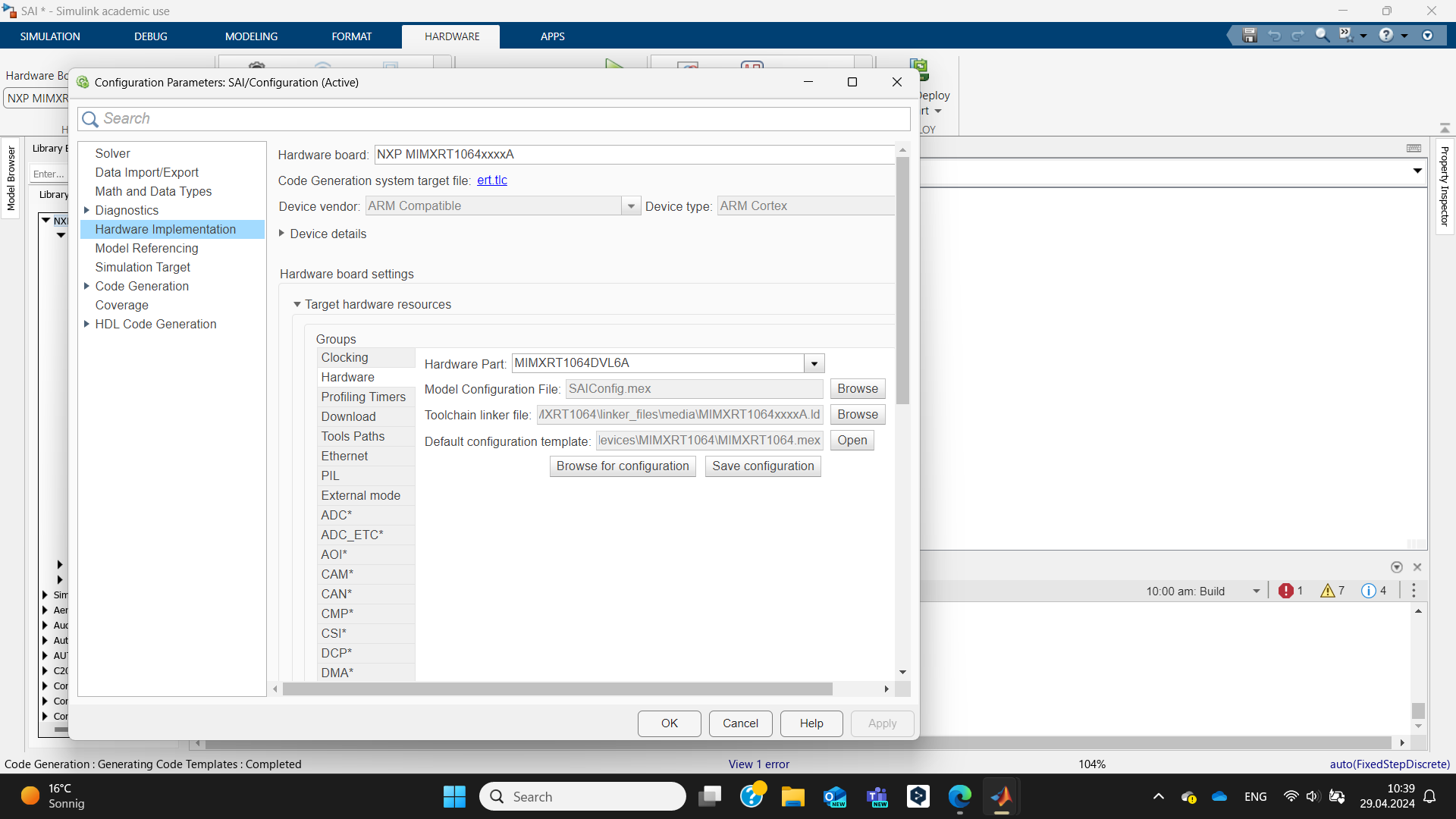Viewport: 1456px width, 819px height.
Task: Click the magnifier search icon in toolstrip
Action: pos(1322,36)
